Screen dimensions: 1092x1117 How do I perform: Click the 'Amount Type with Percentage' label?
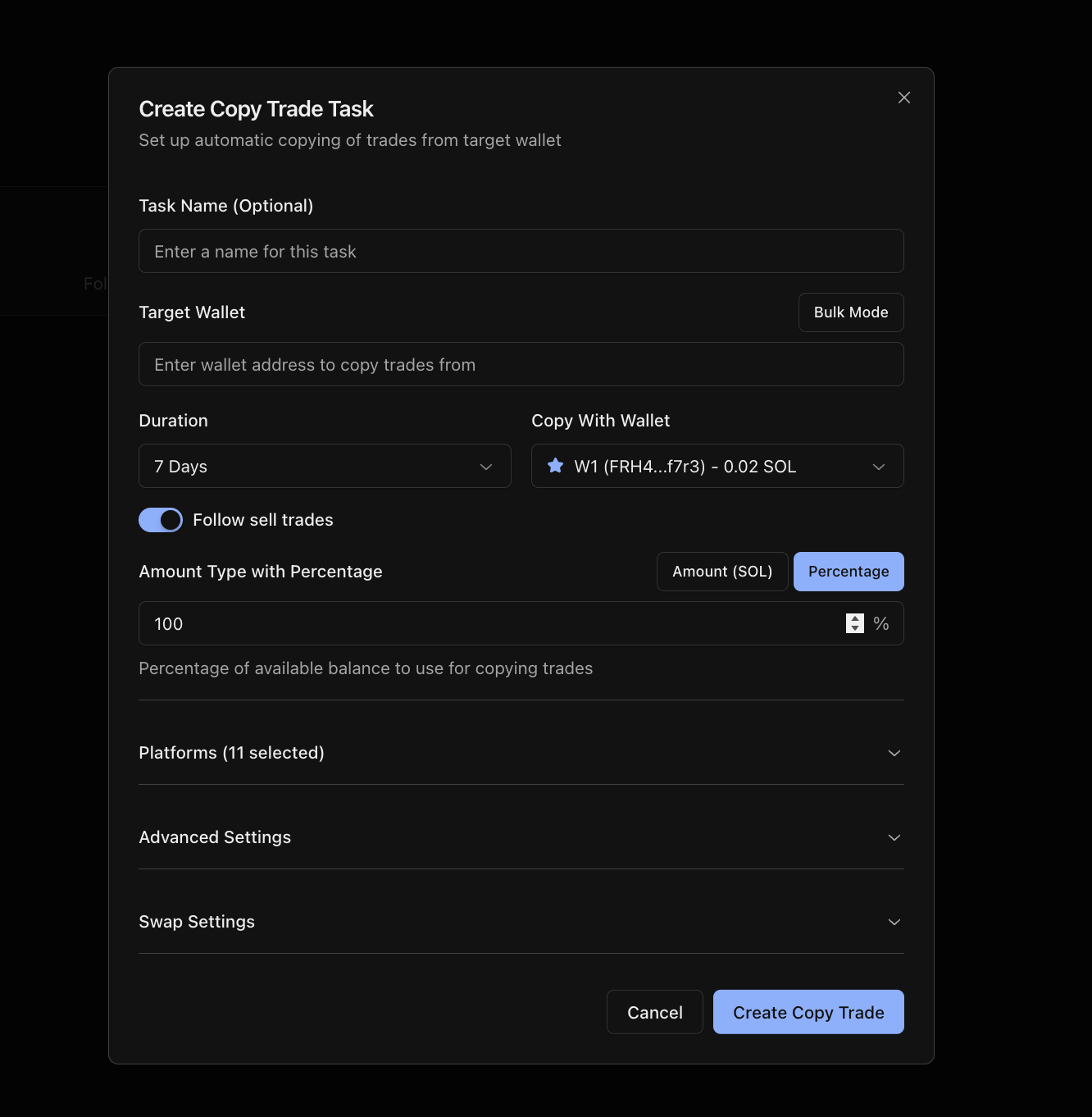point(261,572)
